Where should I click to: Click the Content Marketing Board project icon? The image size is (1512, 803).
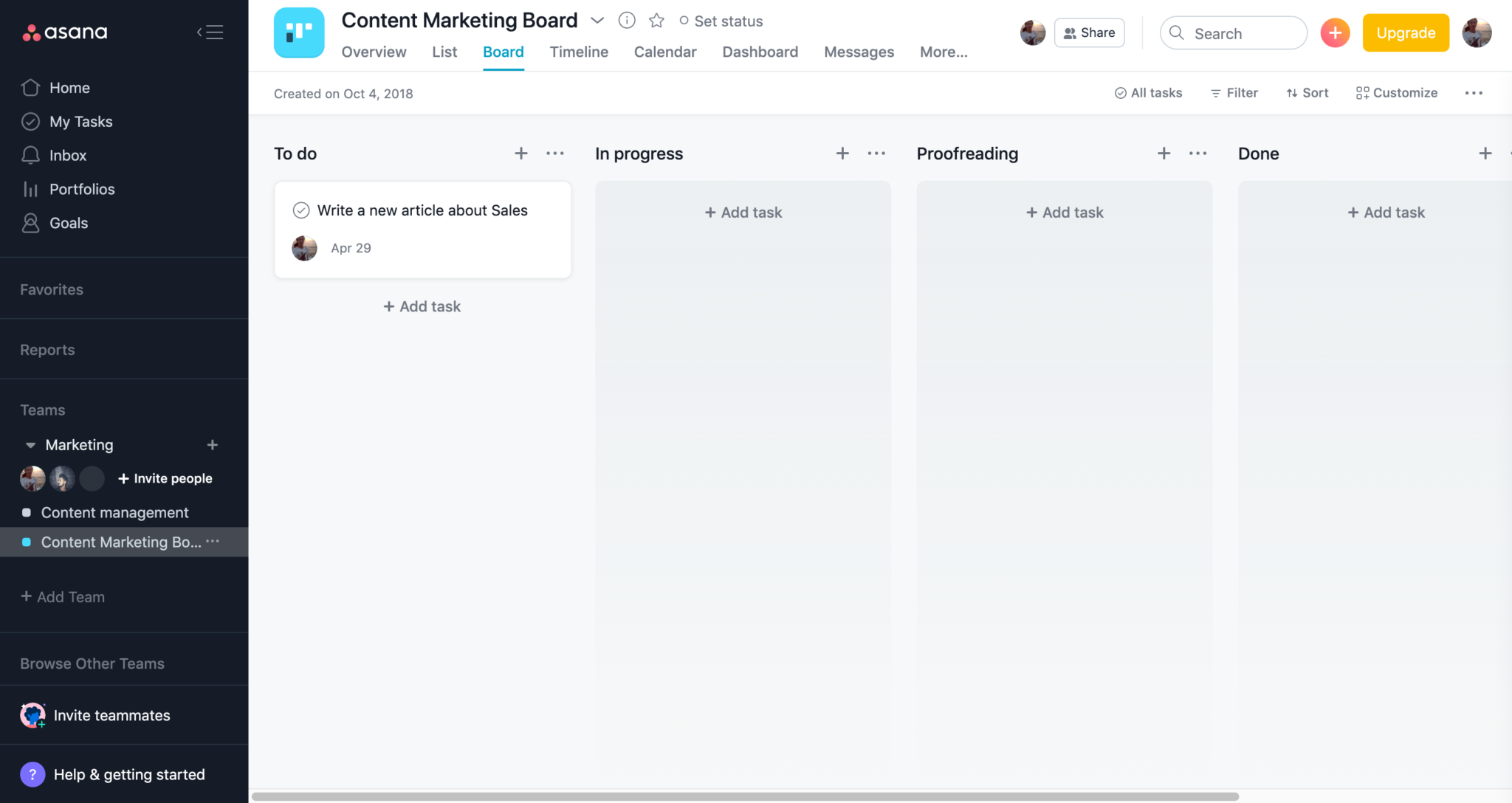tap(299, 33)
